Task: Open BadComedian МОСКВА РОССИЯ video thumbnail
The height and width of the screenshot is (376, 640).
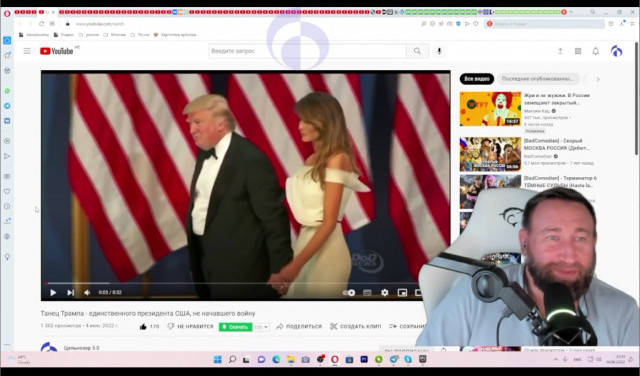Action: point(490,154)
